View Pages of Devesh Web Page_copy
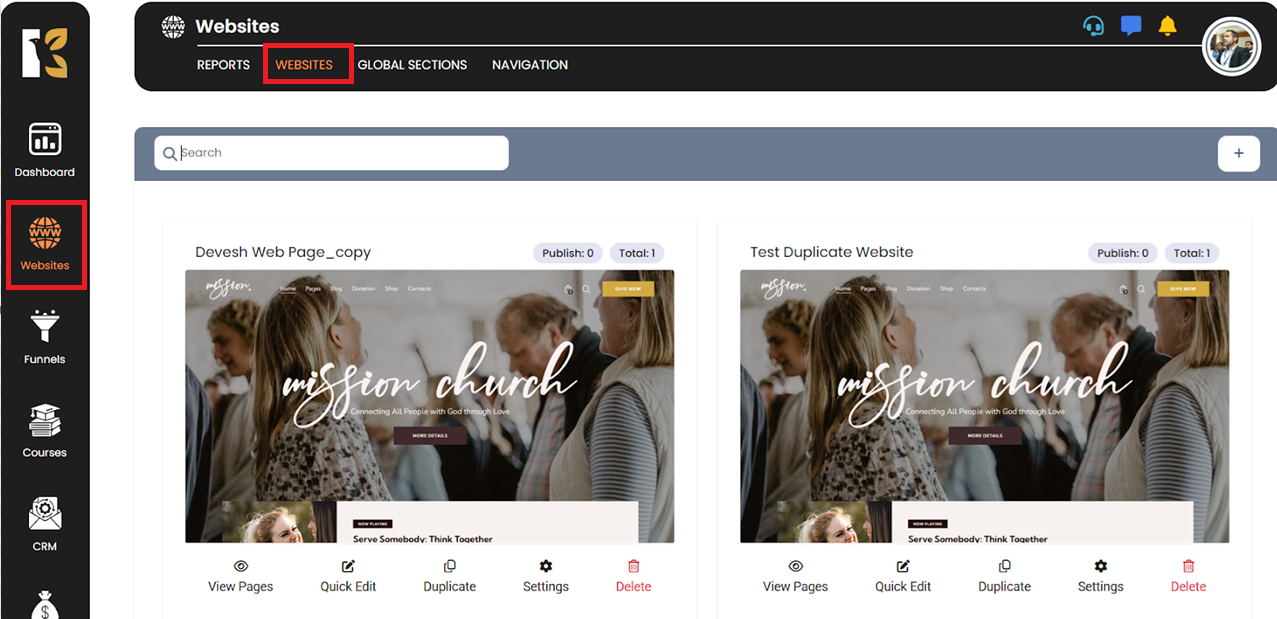 (x=240, y=577)
